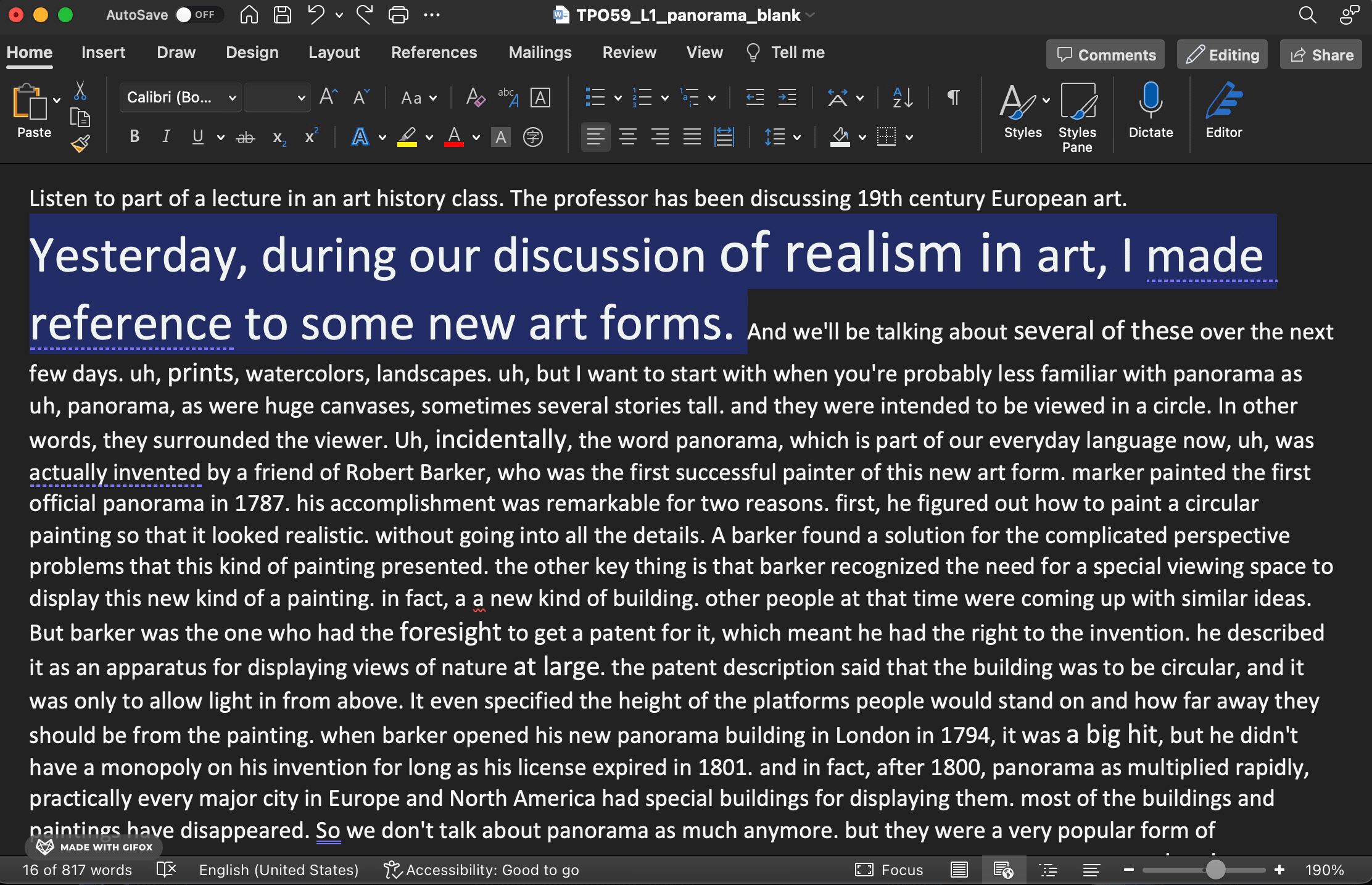Open the Review tab

pos(629,52)
